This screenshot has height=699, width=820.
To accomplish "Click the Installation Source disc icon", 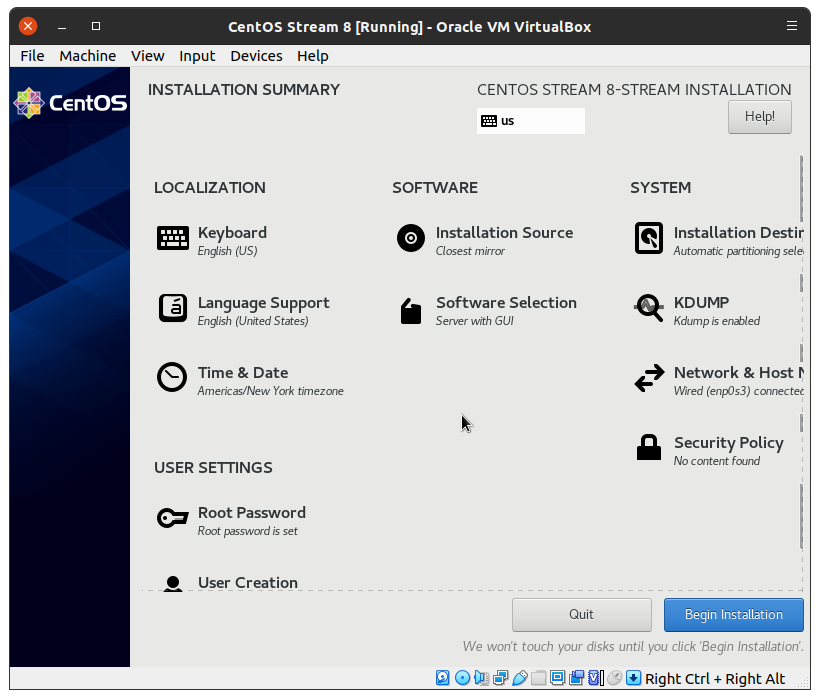I will click(411, 238).
